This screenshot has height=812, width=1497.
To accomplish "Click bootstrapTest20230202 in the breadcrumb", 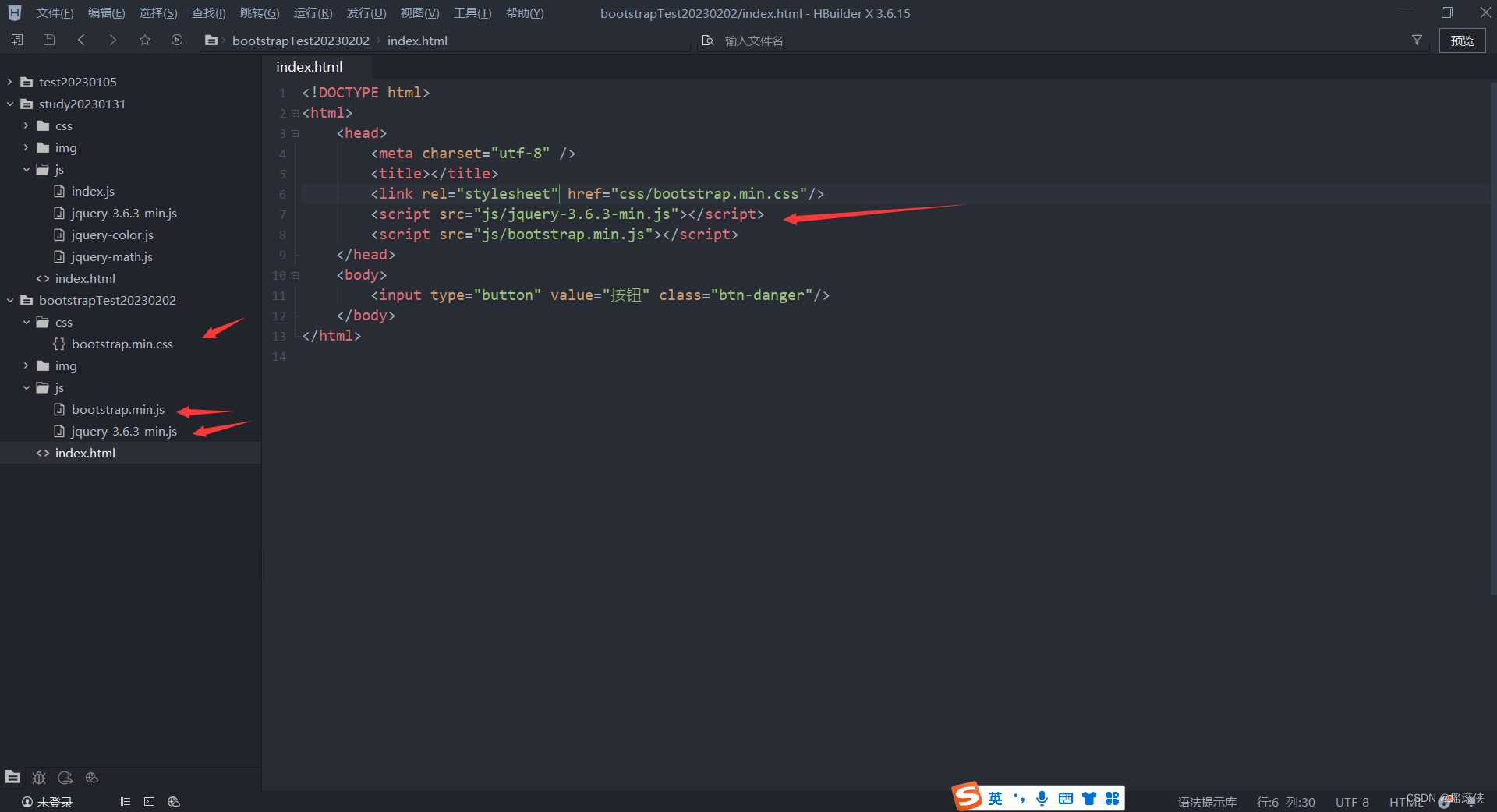I will [301, 41].
